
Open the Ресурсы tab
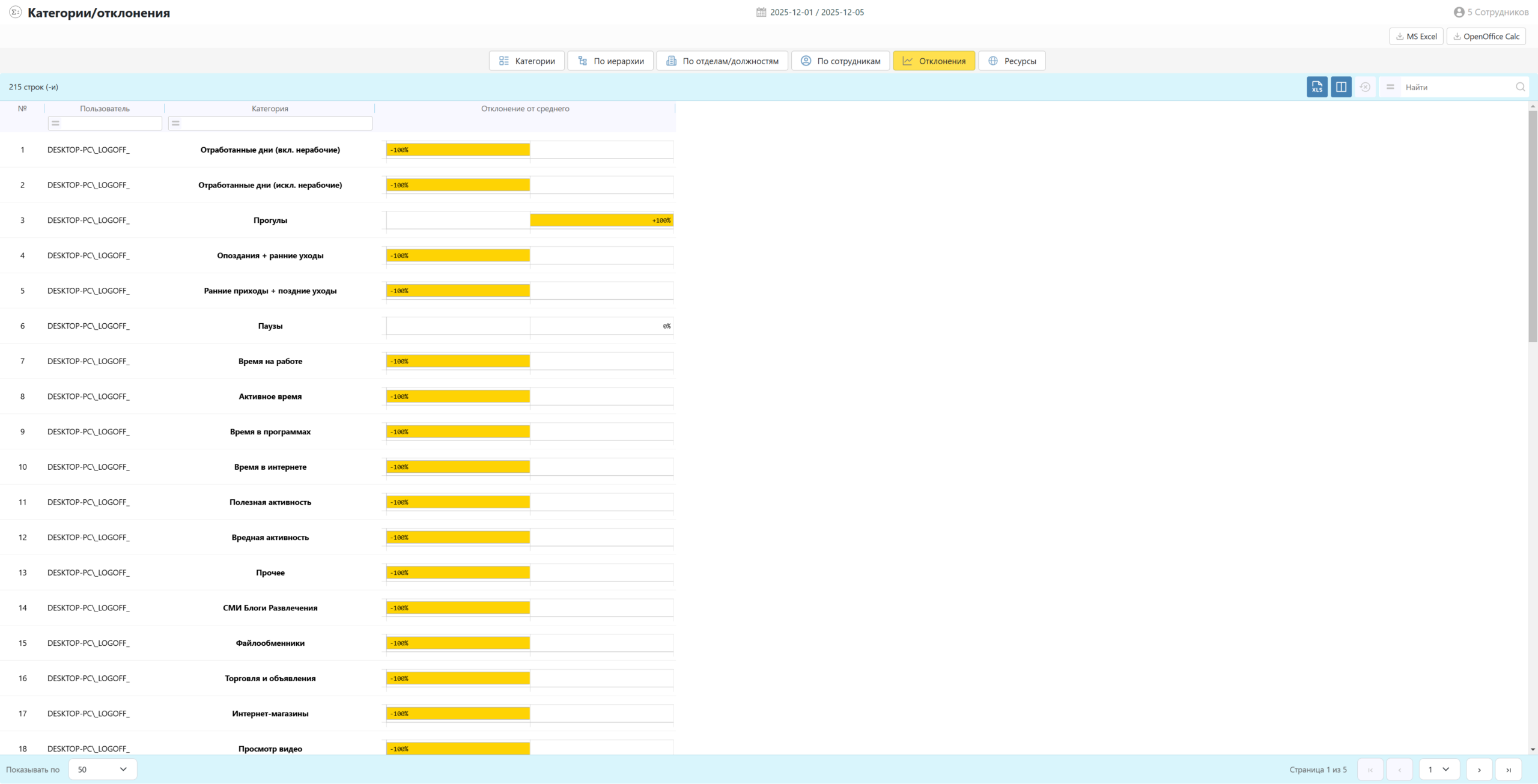coord(1012,61)
